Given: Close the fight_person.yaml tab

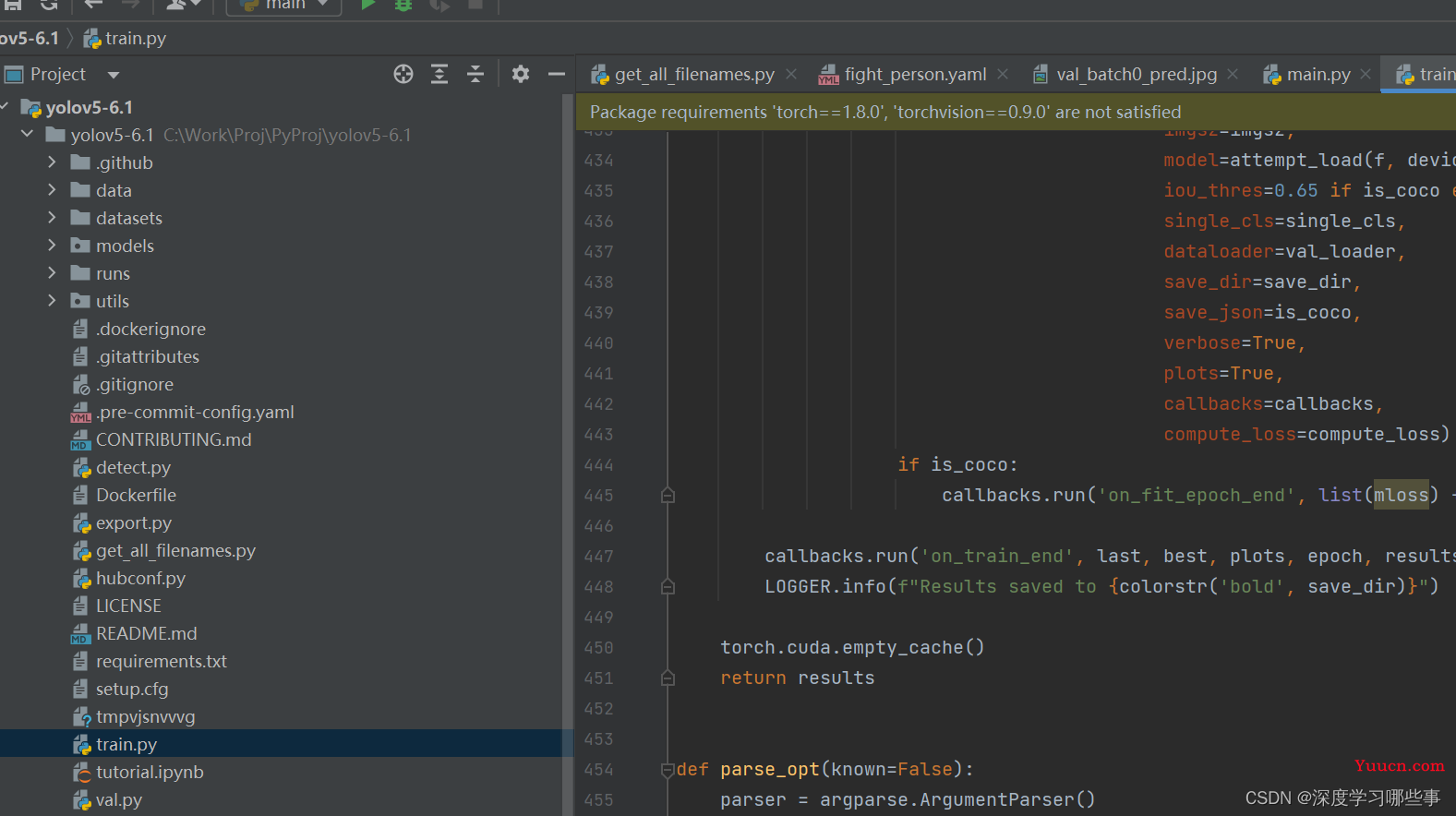Looking at the screenshot, I should tap(1003, 74).
